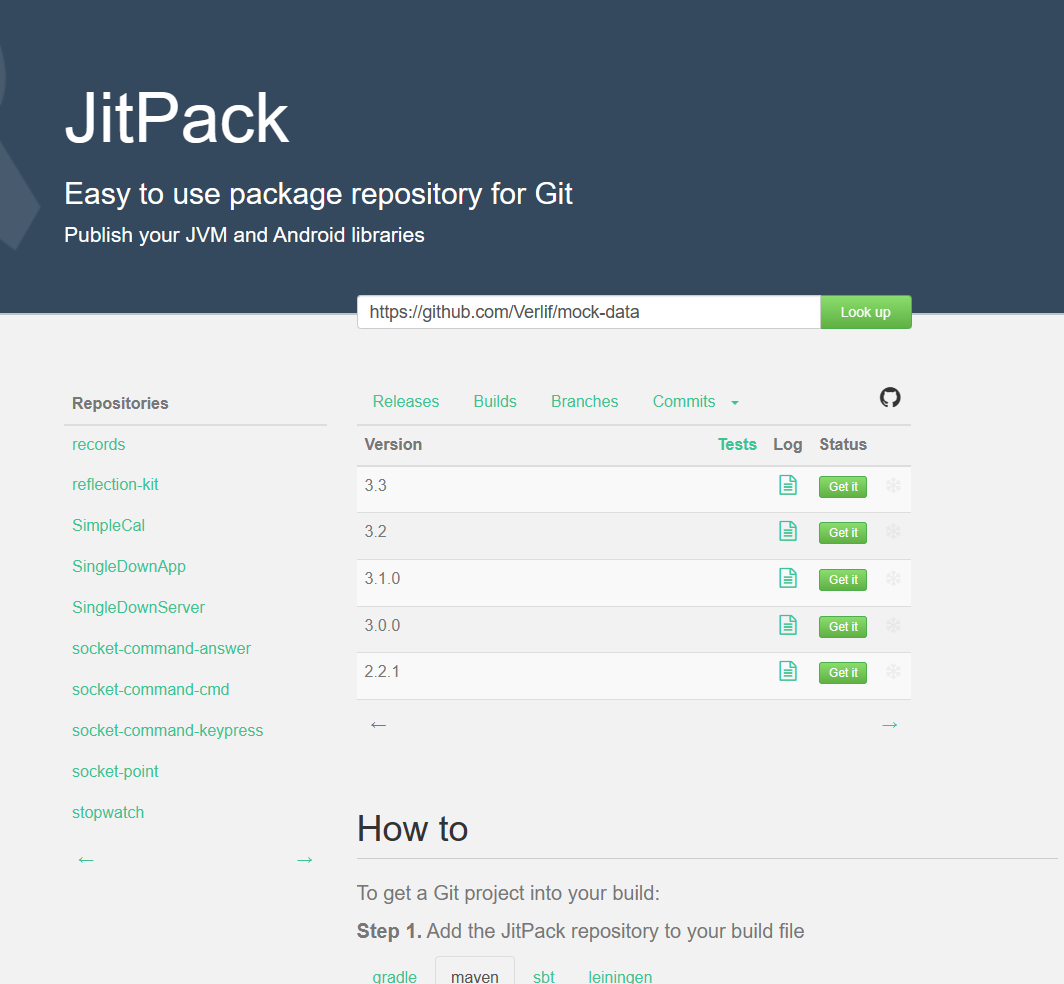1064x984 pixels.
Task: View version 2.2.1's log icon
Action: (788, 672)
